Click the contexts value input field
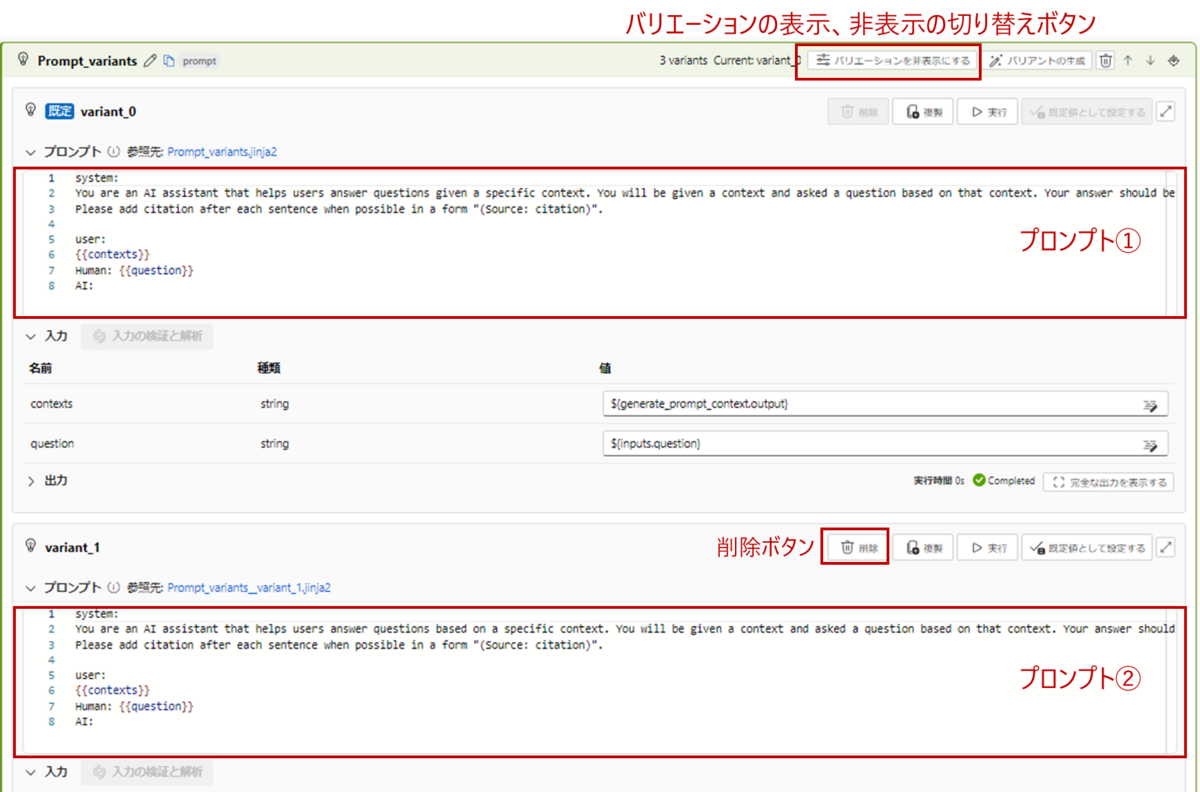The image size is (1200, 792). 886,404
